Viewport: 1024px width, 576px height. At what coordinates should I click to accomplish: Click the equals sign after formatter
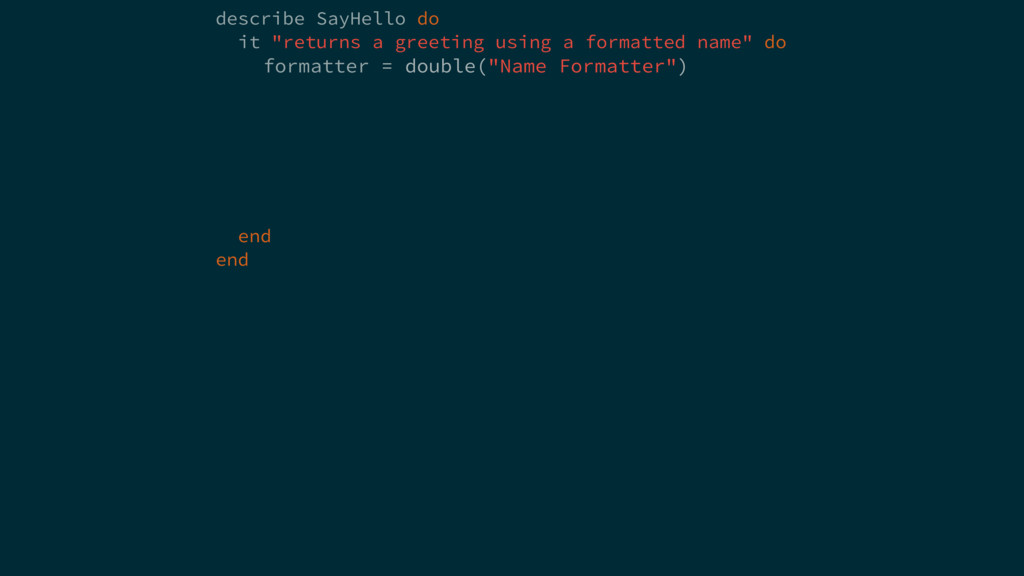[x=386, y=66]
